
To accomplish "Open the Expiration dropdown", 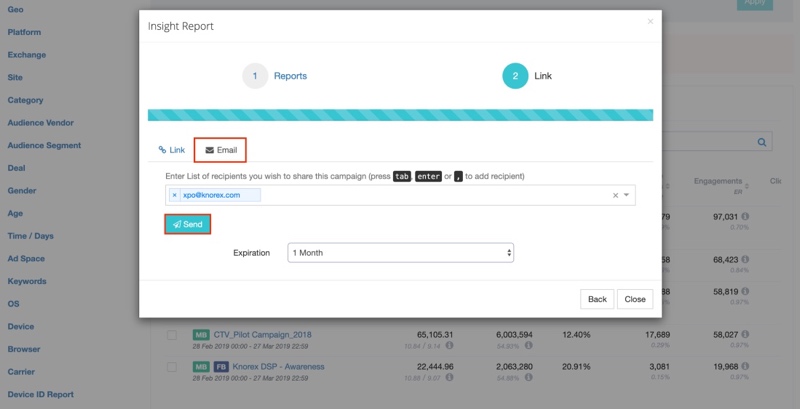I will click(x=400, y=253).
